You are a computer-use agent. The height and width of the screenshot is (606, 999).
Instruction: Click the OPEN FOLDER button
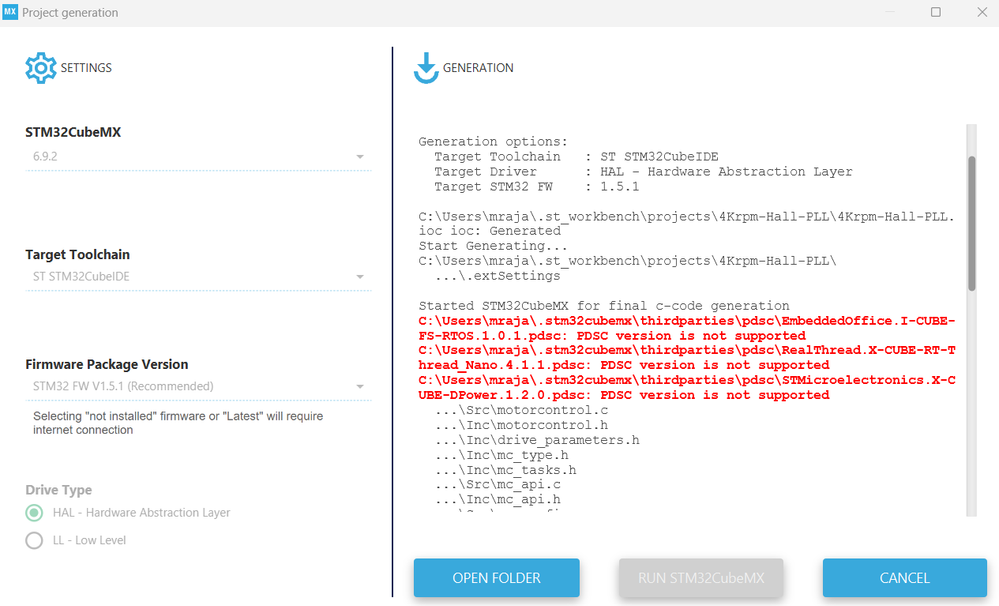[496, 578]
